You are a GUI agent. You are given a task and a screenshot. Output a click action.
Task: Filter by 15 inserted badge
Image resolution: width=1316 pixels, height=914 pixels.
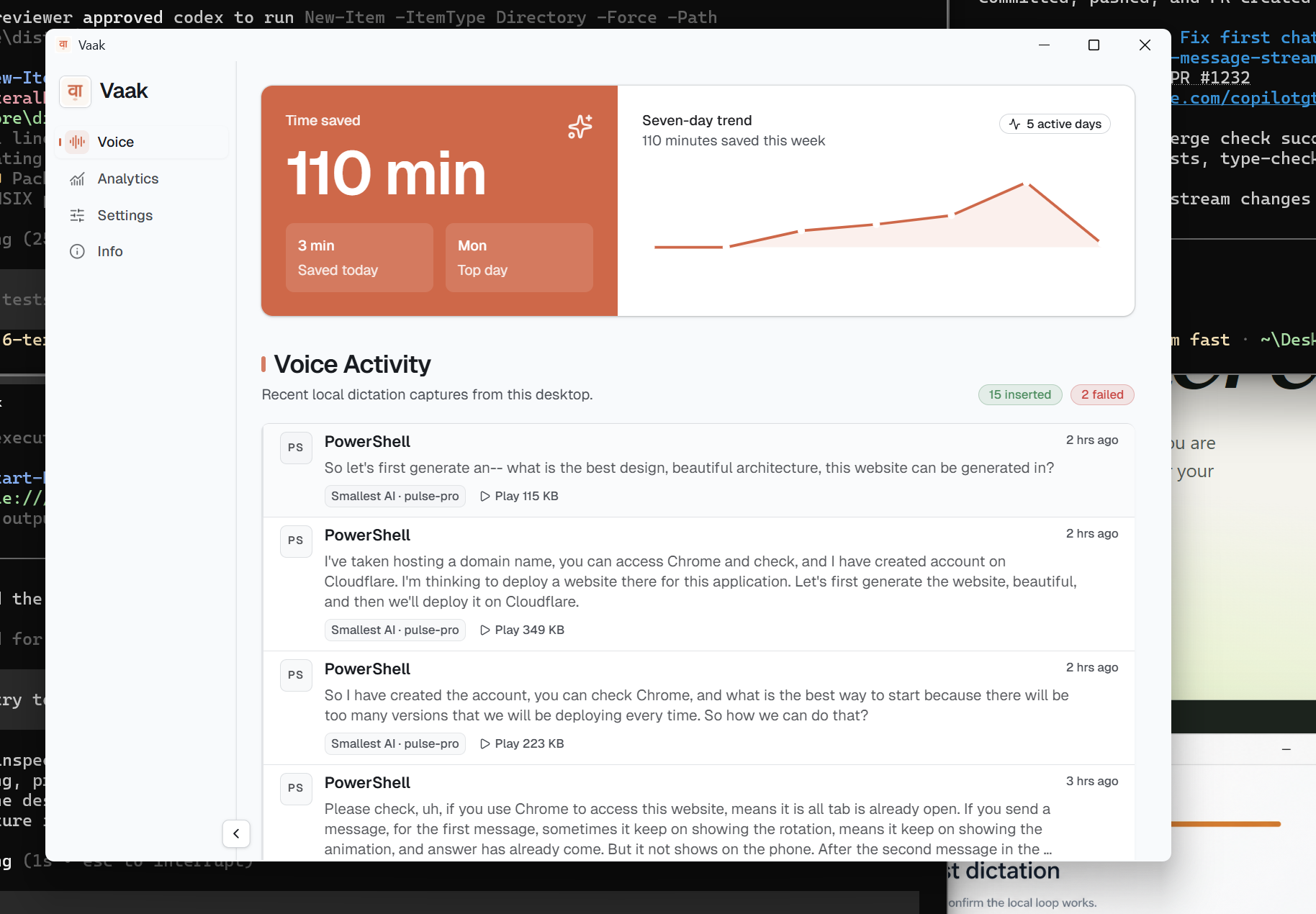click(x=1019, y=394)
